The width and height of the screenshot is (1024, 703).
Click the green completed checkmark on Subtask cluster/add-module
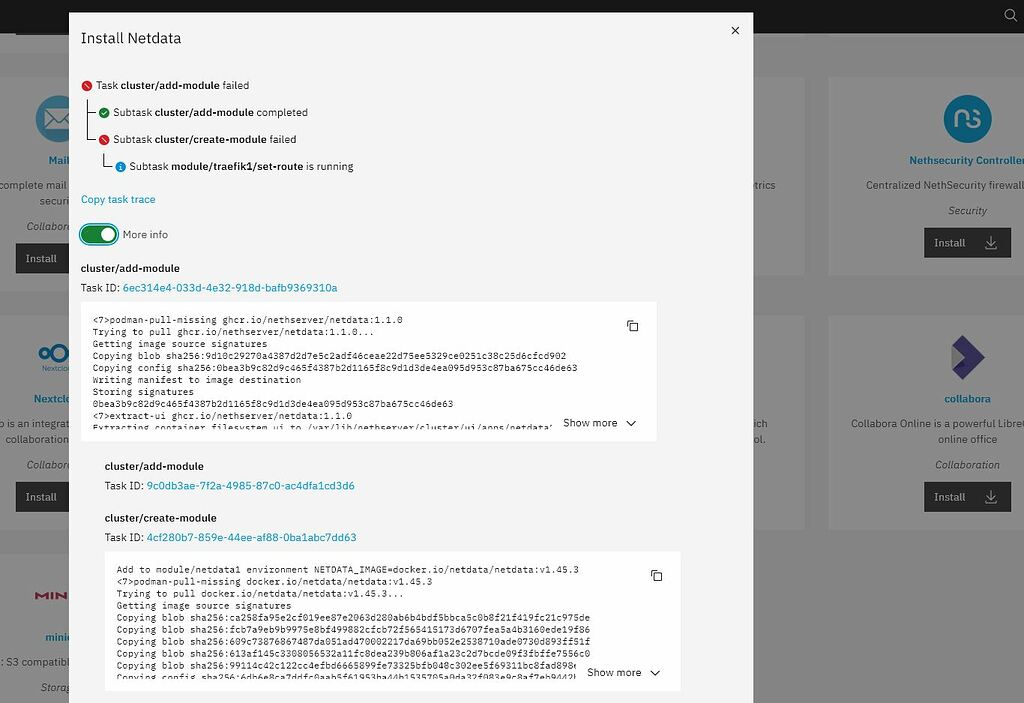(x=104, y=112)
